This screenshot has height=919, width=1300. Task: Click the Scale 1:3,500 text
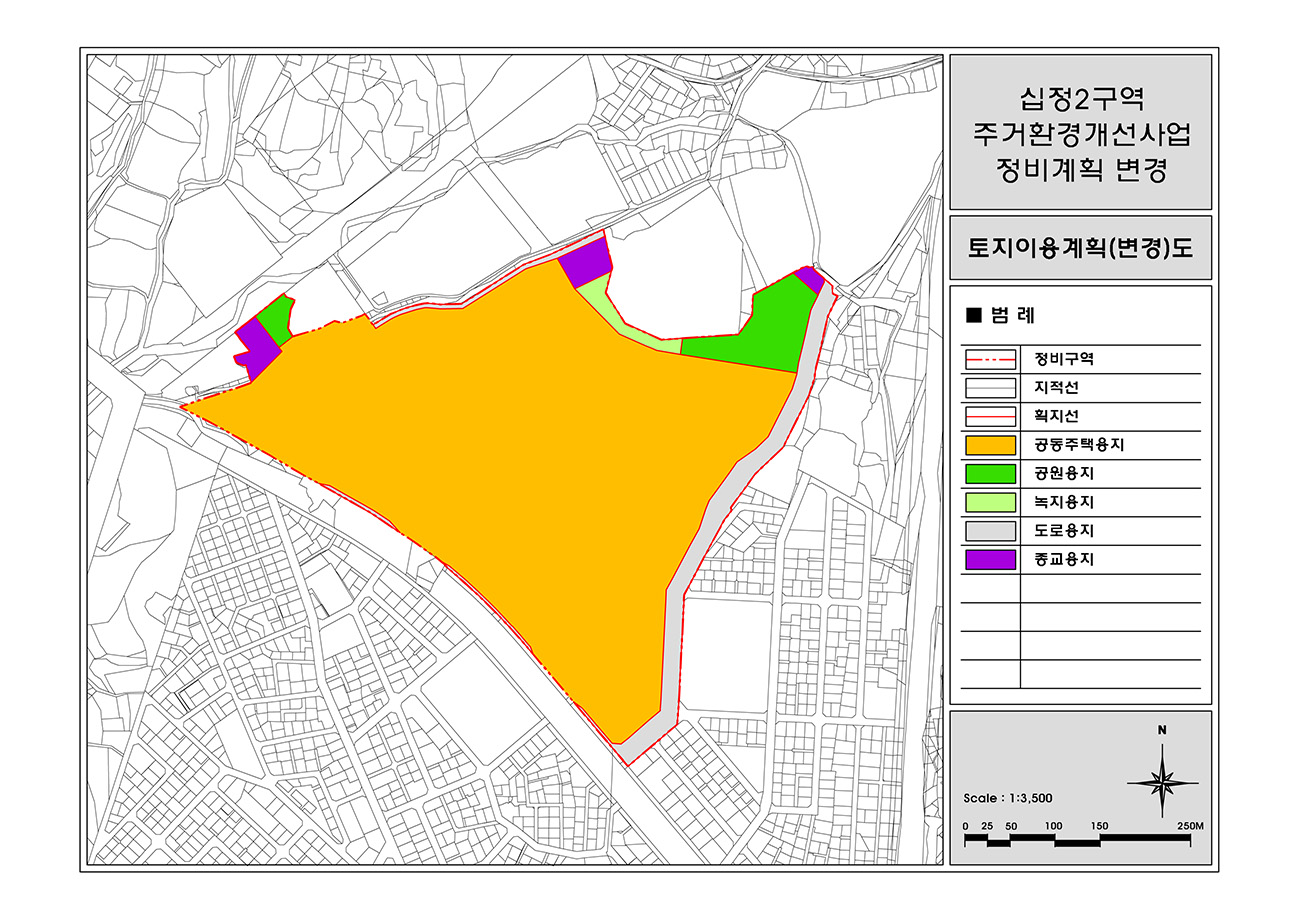(x=1007, y=798)
